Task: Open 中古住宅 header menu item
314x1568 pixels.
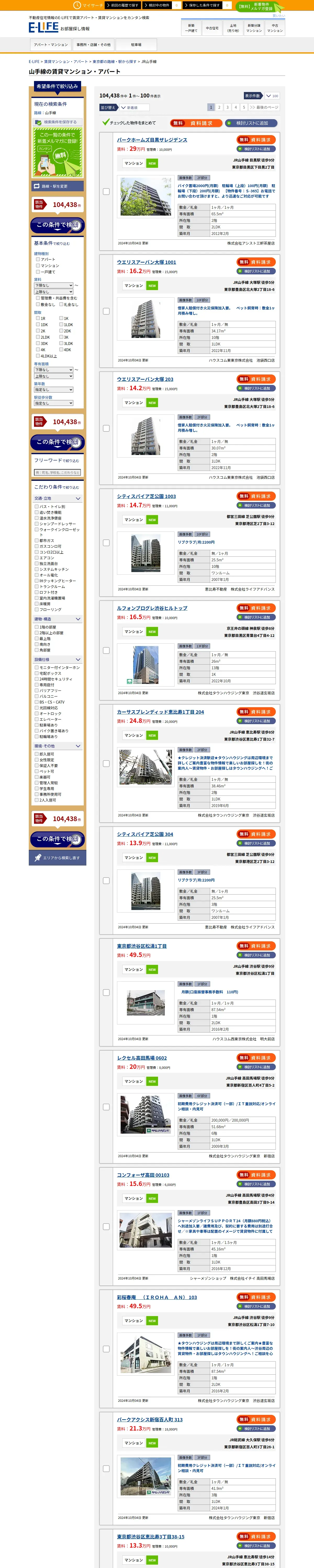Action: tap(212, 28)
